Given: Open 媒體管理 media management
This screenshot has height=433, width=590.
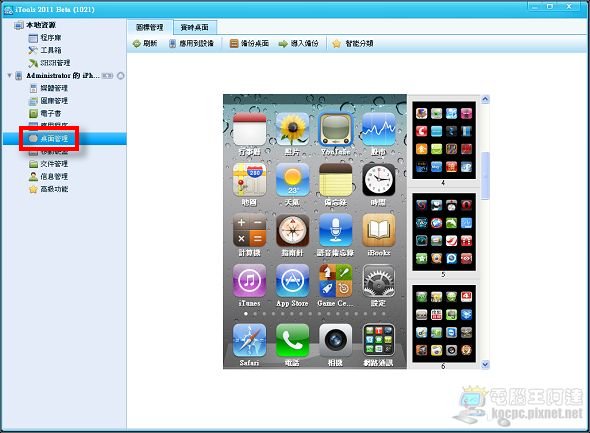Looking at the screenshot, I should click(x=49, y=88).
